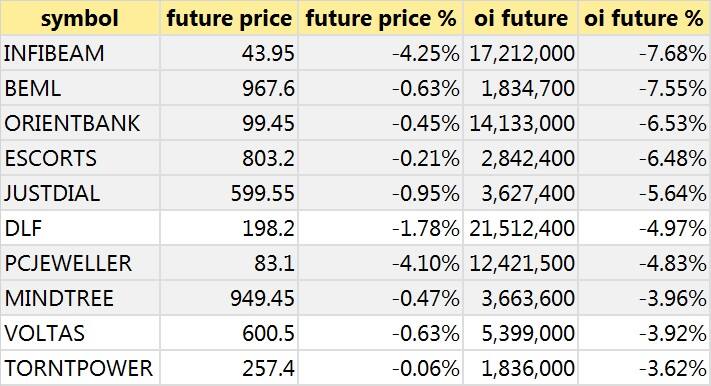This screenshot has height=386, width=711.
Task: Click the -7.55% oi future cell
Action: coord(644,88)
